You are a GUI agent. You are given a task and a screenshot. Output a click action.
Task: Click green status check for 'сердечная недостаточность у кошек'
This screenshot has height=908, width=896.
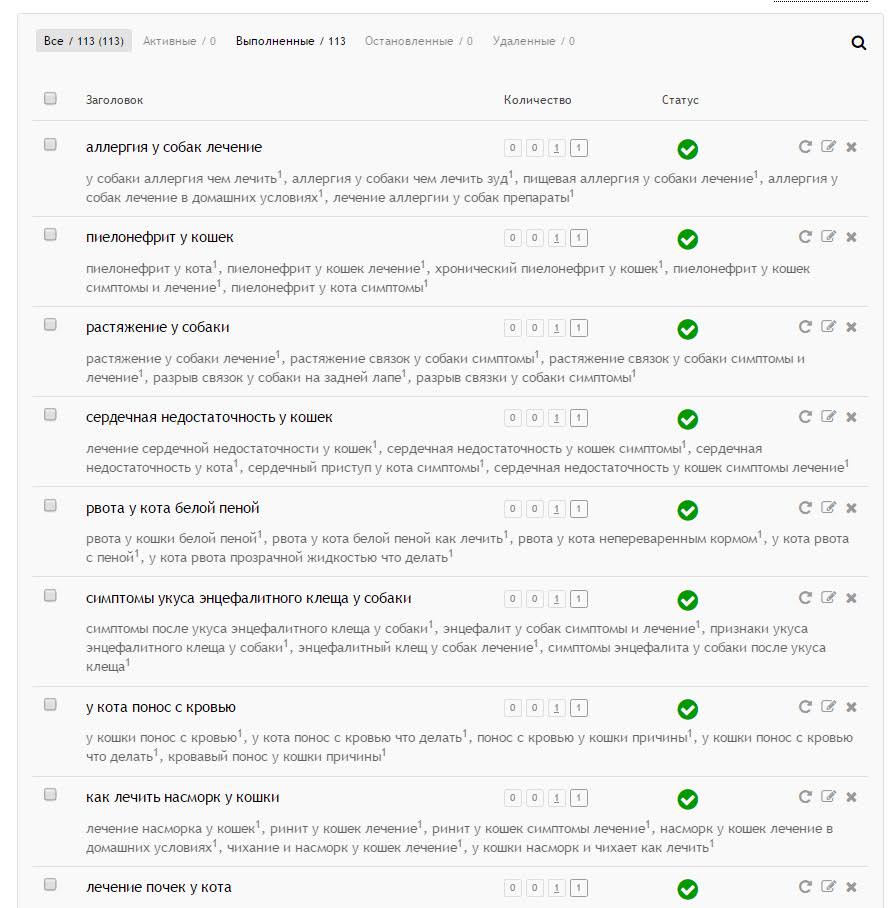click(687, 419)
